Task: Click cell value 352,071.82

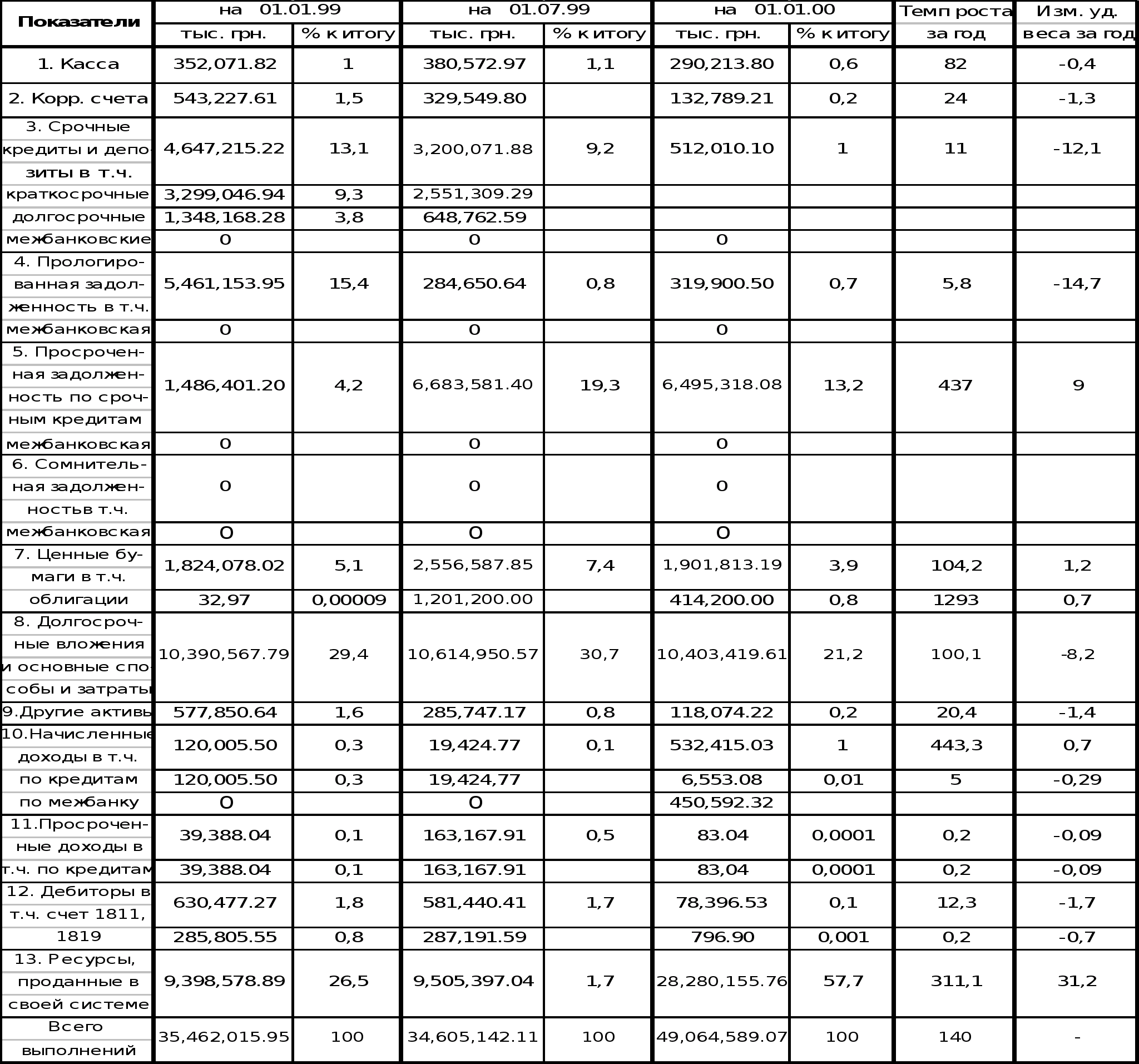Action: [225, 63]
